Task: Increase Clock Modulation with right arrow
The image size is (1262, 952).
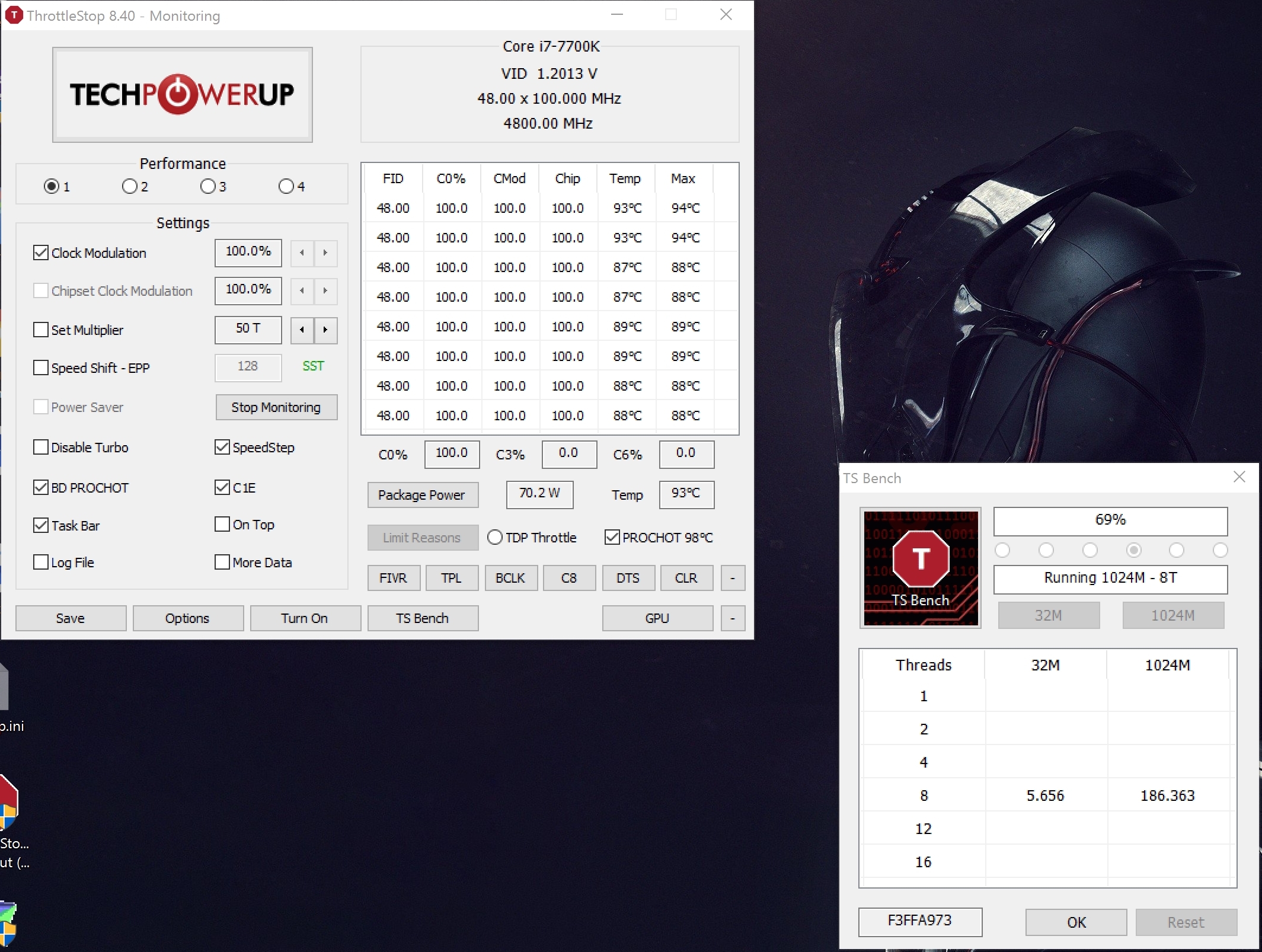Action: click(x=325, y=253)
